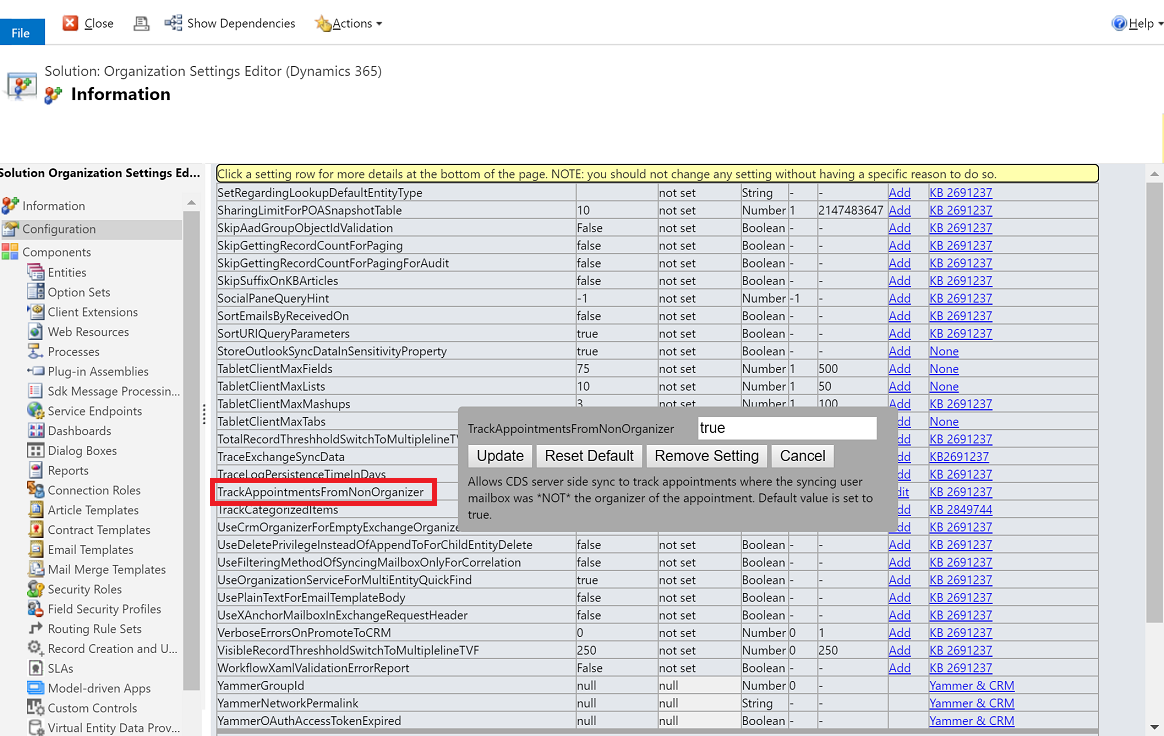
Task: Select Information in the sidebar
Action: pyautogui.click(x=53, y=206)
